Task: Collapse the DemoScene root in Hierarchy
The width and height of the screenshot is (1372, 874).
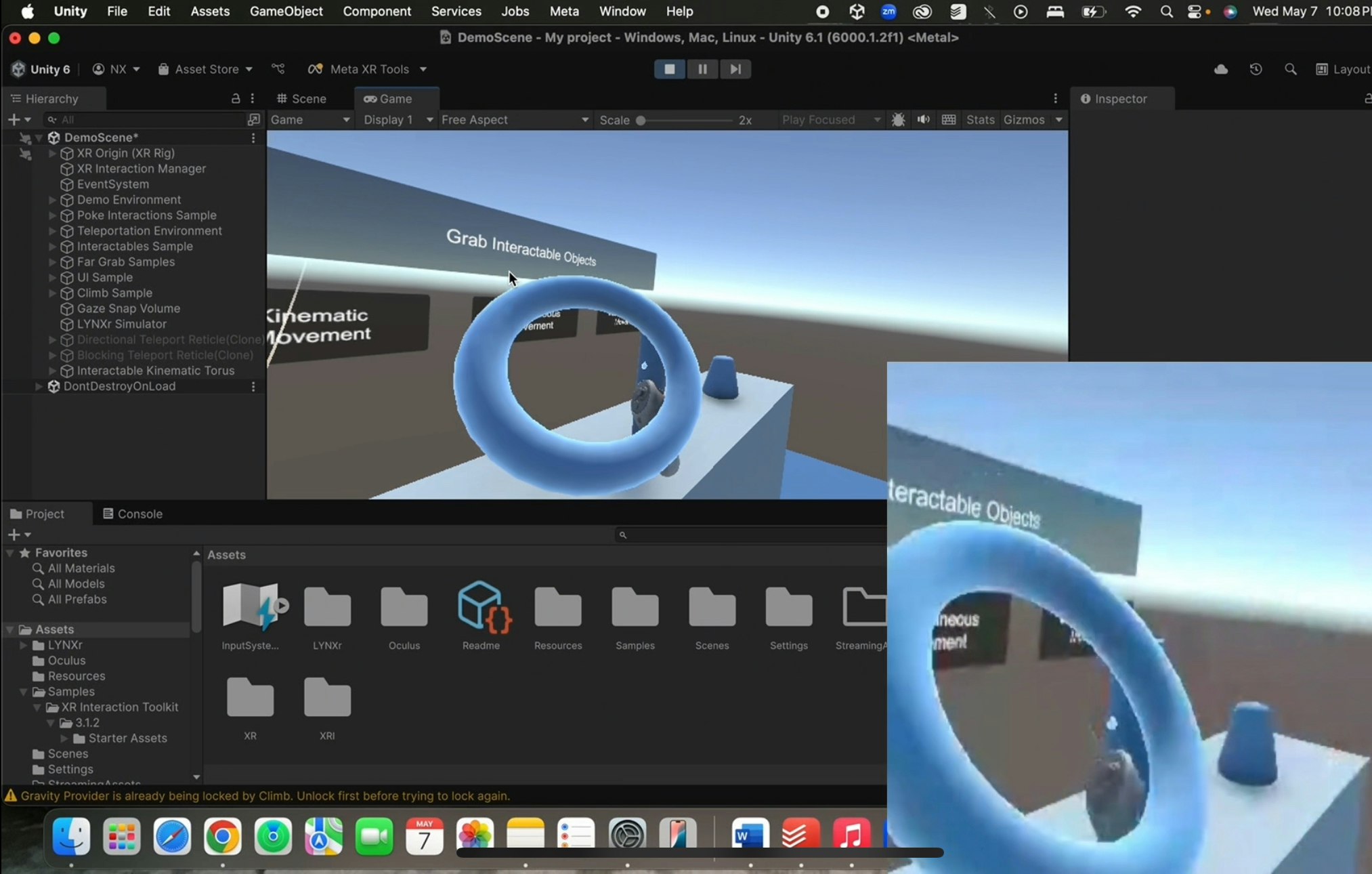Action: (x=39, y=138)
